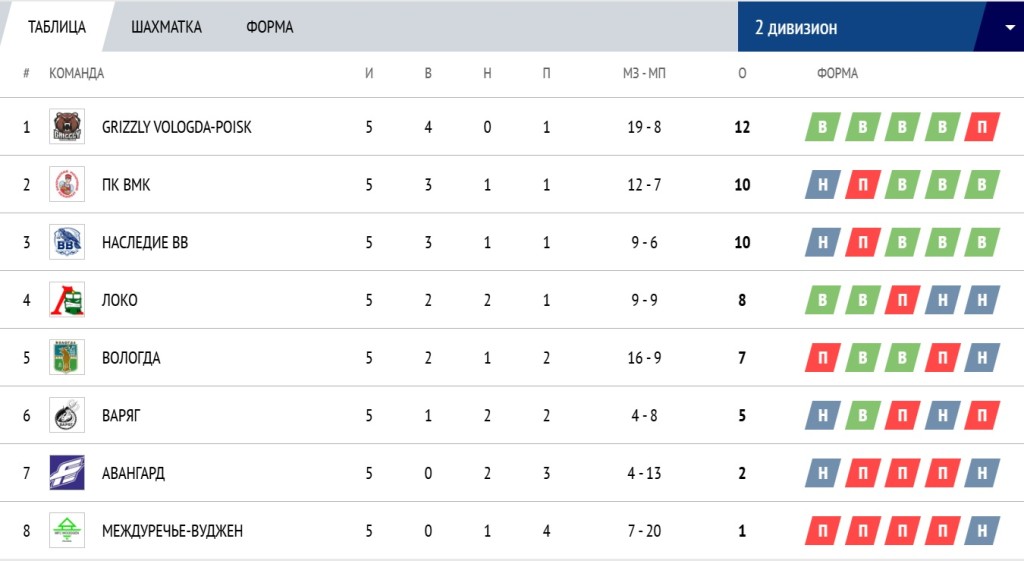Switch to the Форма tab
1024x561 pixels.
tap(269, 27)
